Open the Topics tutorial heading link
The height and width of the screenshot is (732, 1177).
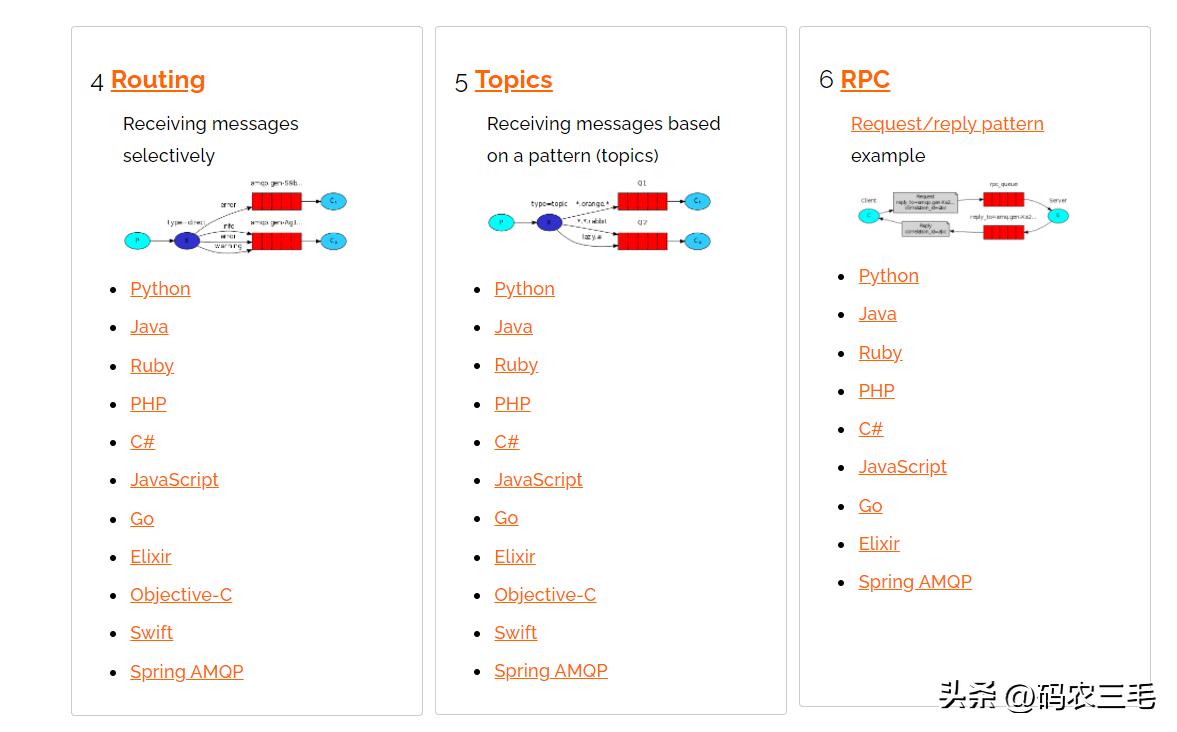coord(513,80)
